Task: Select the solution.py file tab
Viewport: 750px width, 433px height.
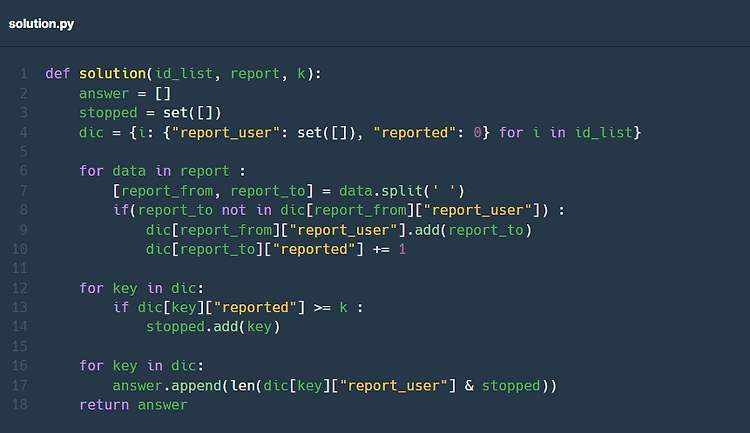Action: (x=41, y=24)
